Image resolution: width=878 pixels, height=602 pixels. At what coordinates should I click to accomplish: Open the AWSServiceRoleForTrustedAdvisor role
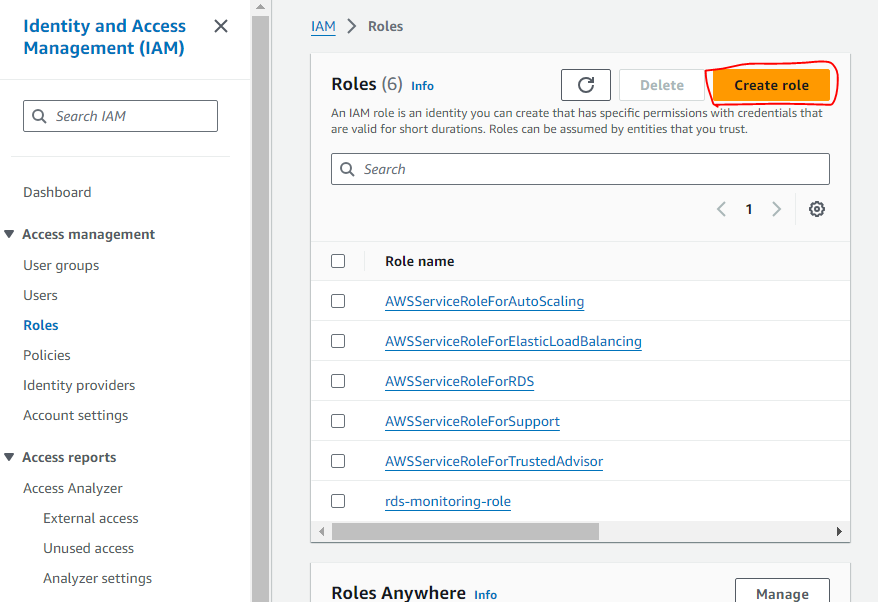pos(494,461)
